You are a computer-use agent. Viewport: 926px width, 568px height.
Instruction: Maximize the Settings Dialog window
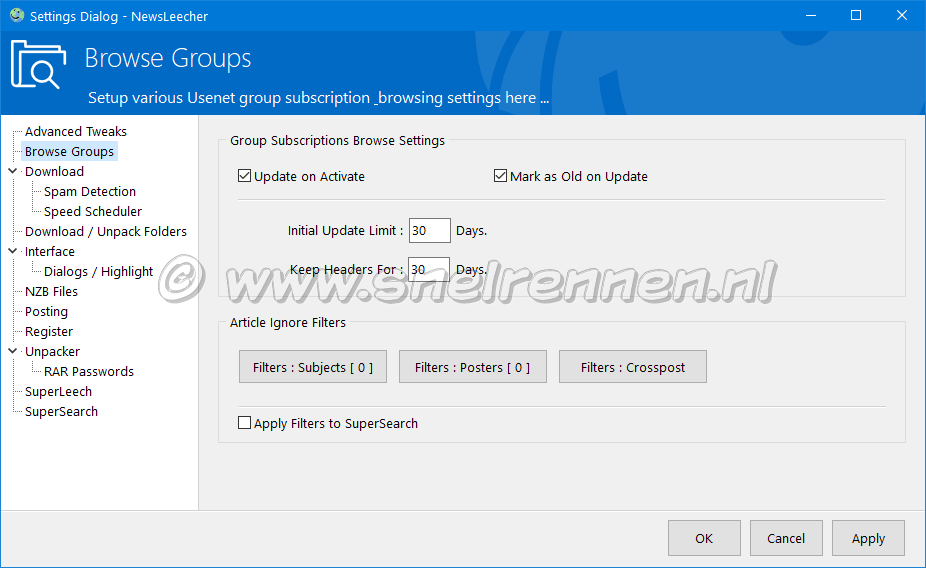(x=856, y=15)
